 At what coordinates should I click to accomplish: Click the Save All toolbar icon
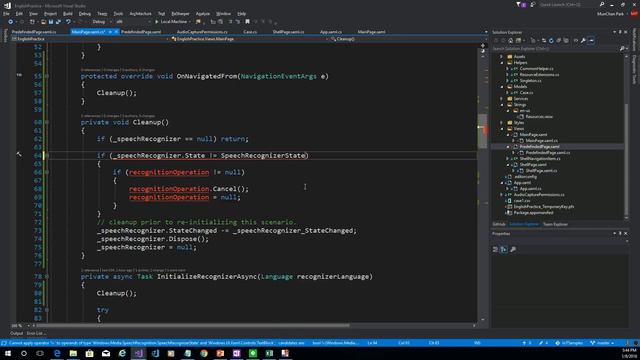[x=58, y=22]
